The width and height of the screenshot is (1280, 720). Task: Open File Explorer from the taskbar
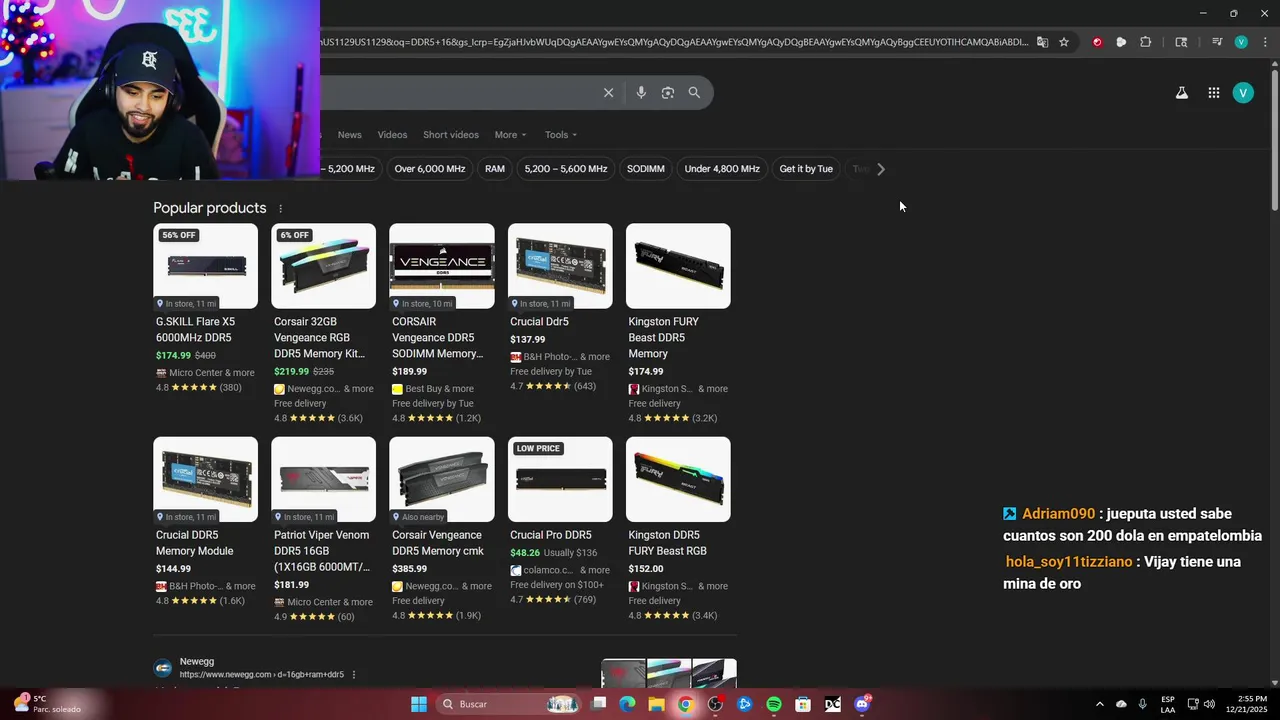tap(656, 704)
